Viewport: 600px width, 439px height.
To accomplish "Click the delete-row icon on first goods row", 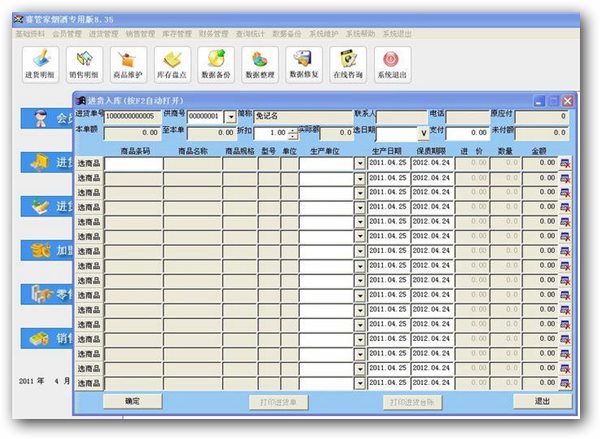I will (x=565, y=163).
